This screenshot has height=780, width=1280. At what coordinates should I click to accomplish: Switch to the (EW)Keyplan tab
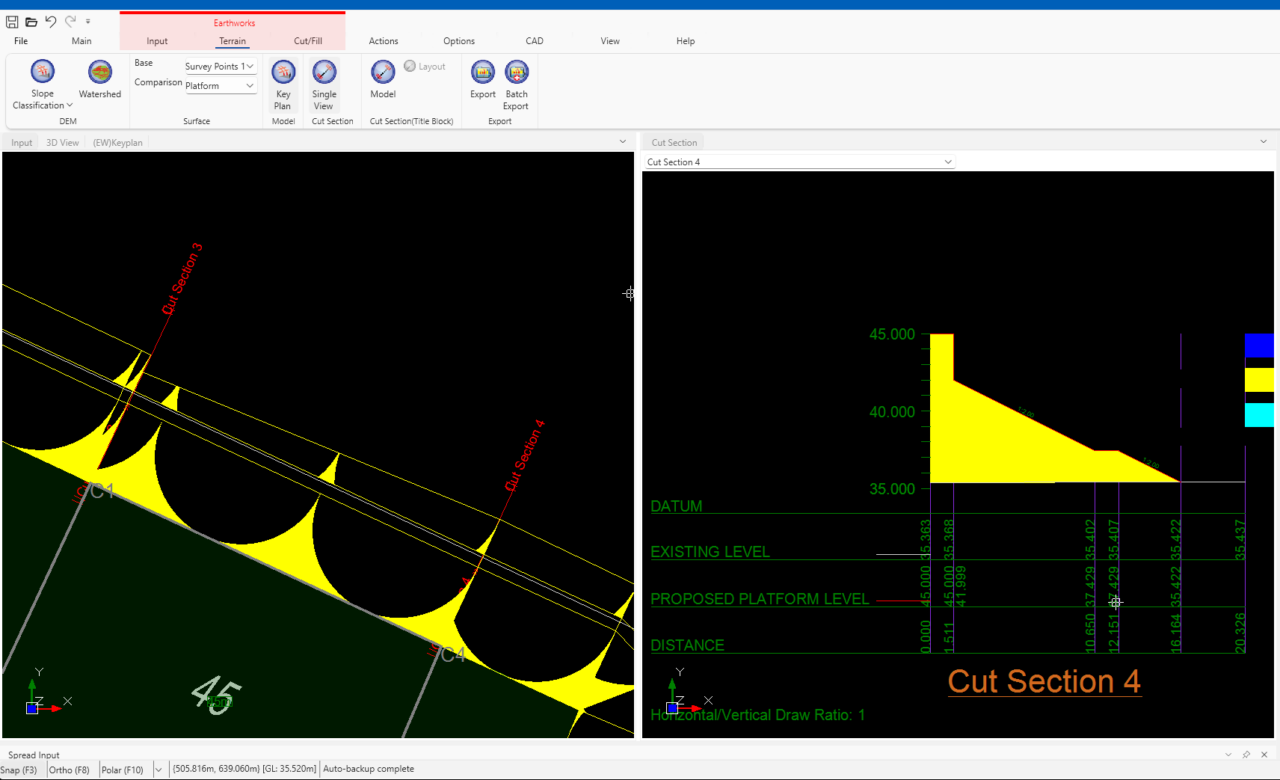[x=117, y=142]
